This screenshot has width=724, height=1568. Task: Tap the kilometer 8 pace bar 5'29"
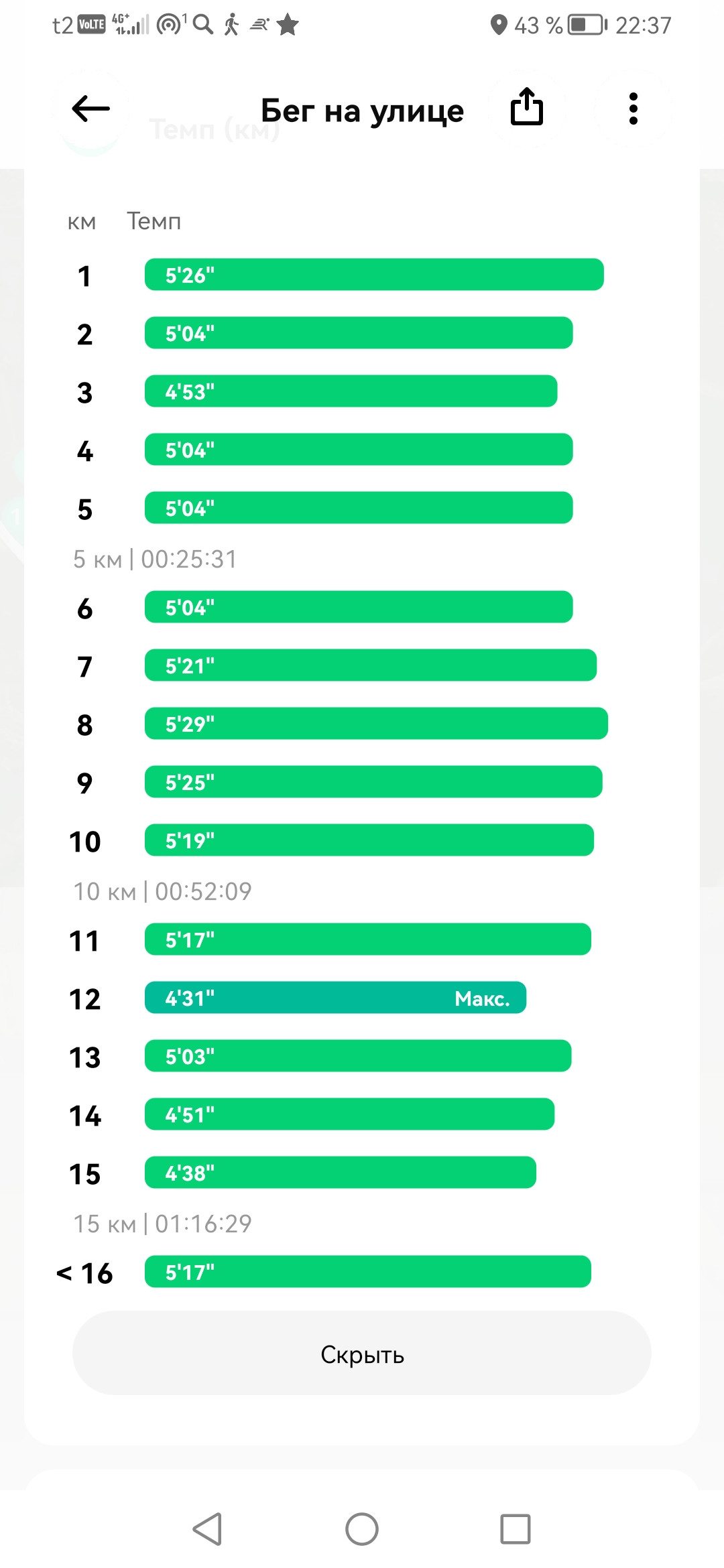[x=376, y=724]
